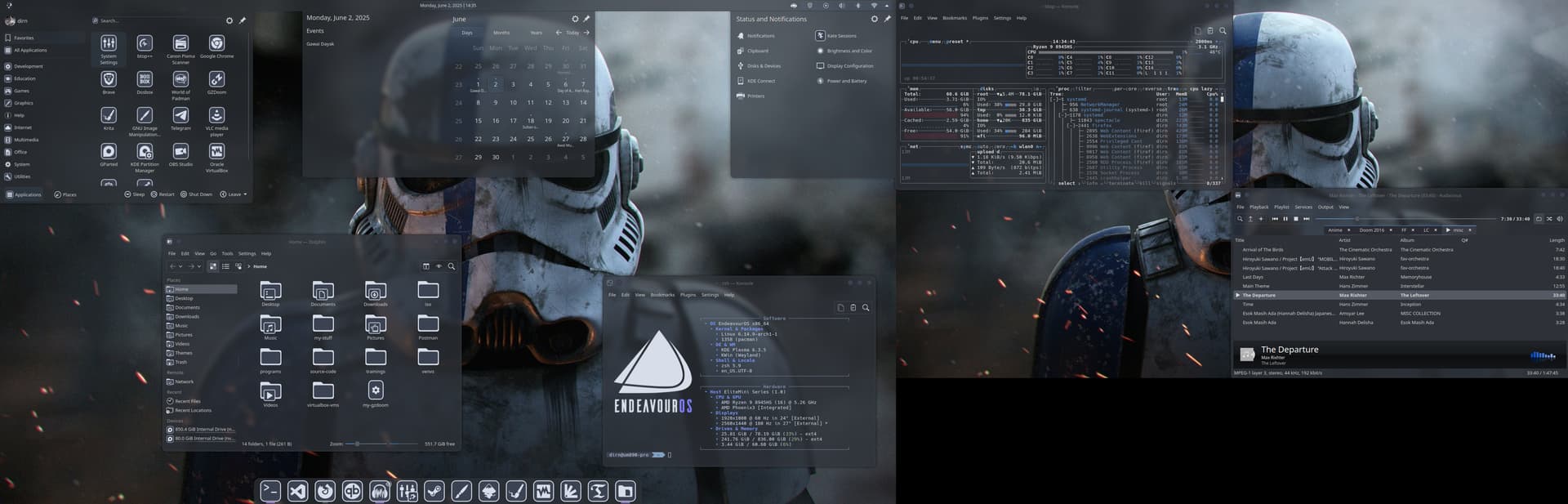The width and height of the screenshot is (1568, 504).
Task: Click the find icon in the btop Konsole
Action: click(1223, 31)
